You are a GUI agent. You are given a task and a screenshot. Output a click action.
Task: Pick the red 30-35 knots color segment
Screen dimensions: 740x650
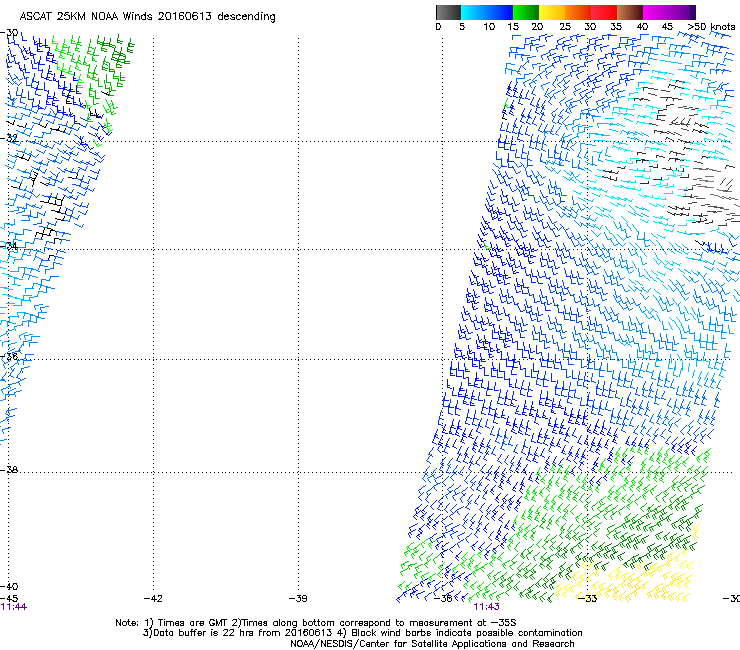point(604,12)
